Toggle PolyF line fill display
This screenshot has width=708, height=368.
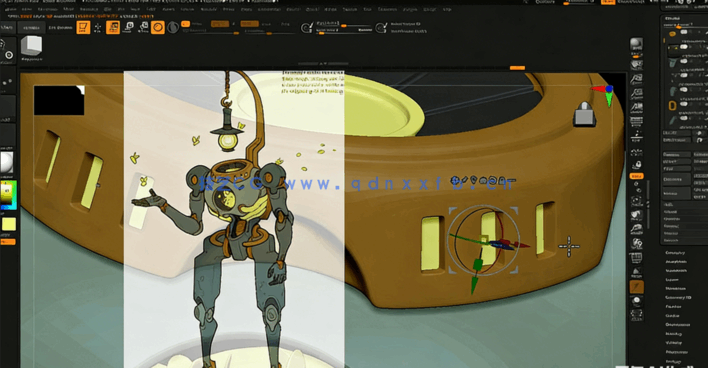click(x=636, y=258)
